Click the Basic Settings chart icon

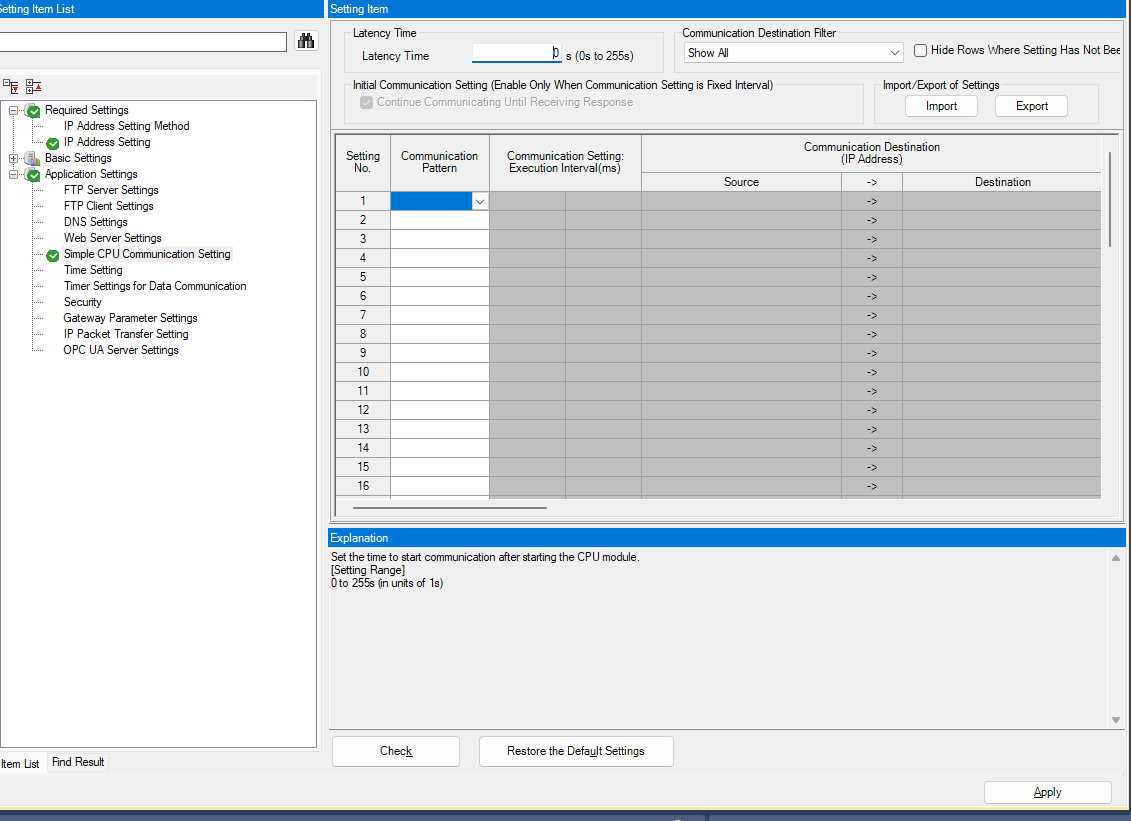tap(32, 159)
